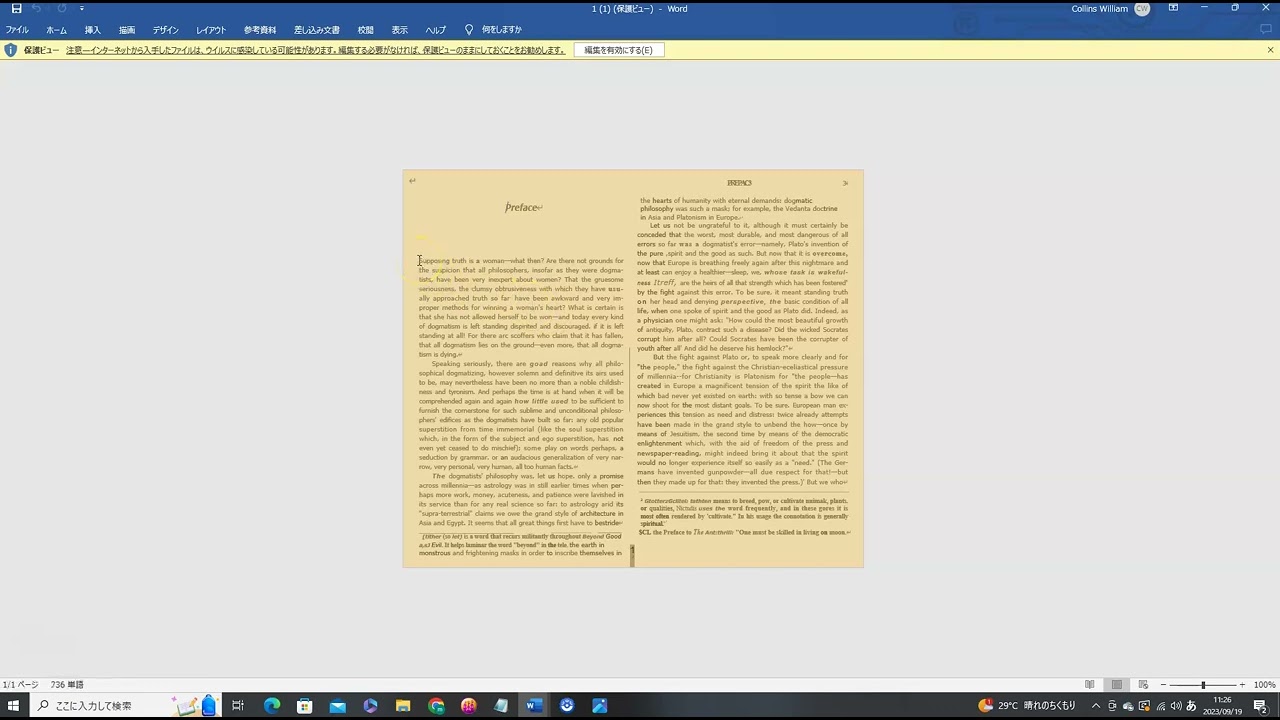Click the taskbar search box
Image resolution: width=1280 pixels, height=720 pixels.
click(125, 706)
